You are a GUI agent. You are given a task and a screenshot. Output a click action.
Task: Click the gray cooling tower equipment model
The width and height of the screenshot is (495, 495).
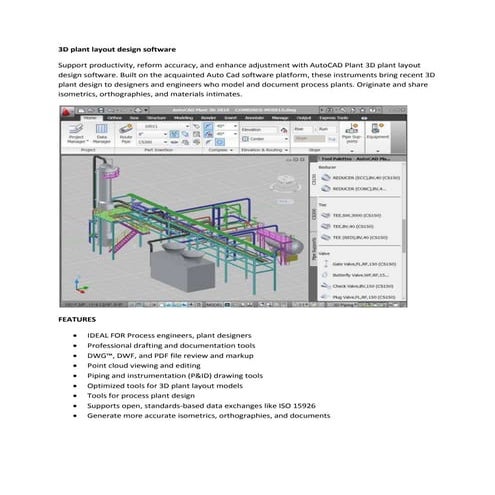tap(182, 268)
